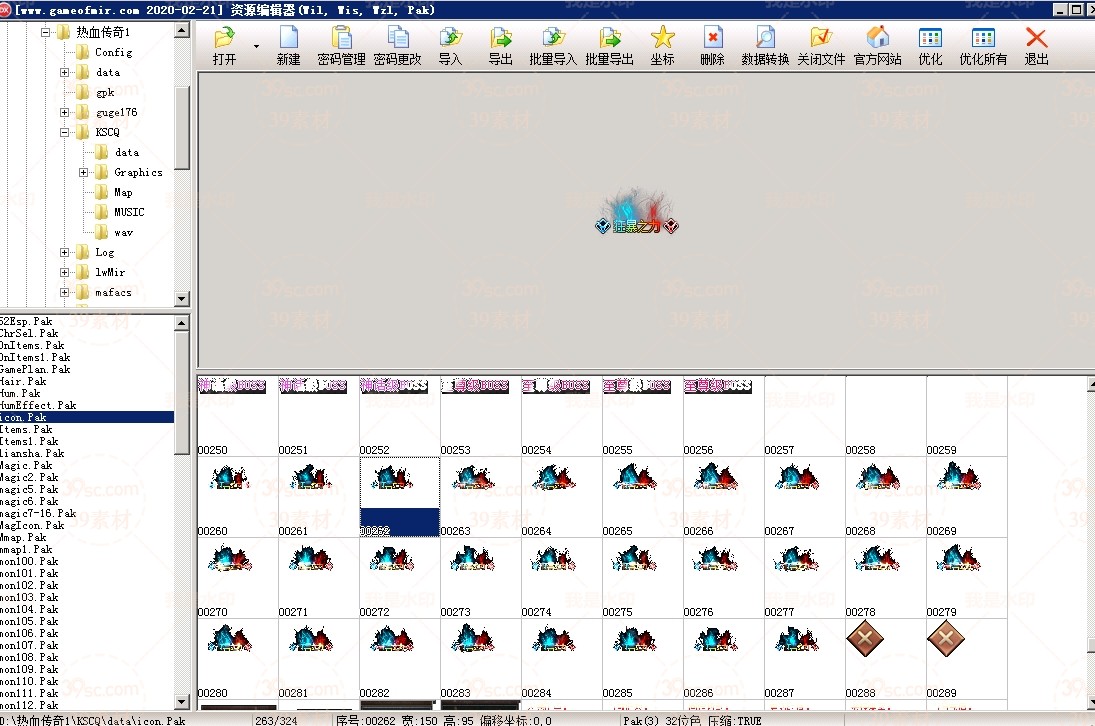Expand the data folder under 热血传奇1
The height and width of the screenshot is (726, 1095).
tap(64, 73)
